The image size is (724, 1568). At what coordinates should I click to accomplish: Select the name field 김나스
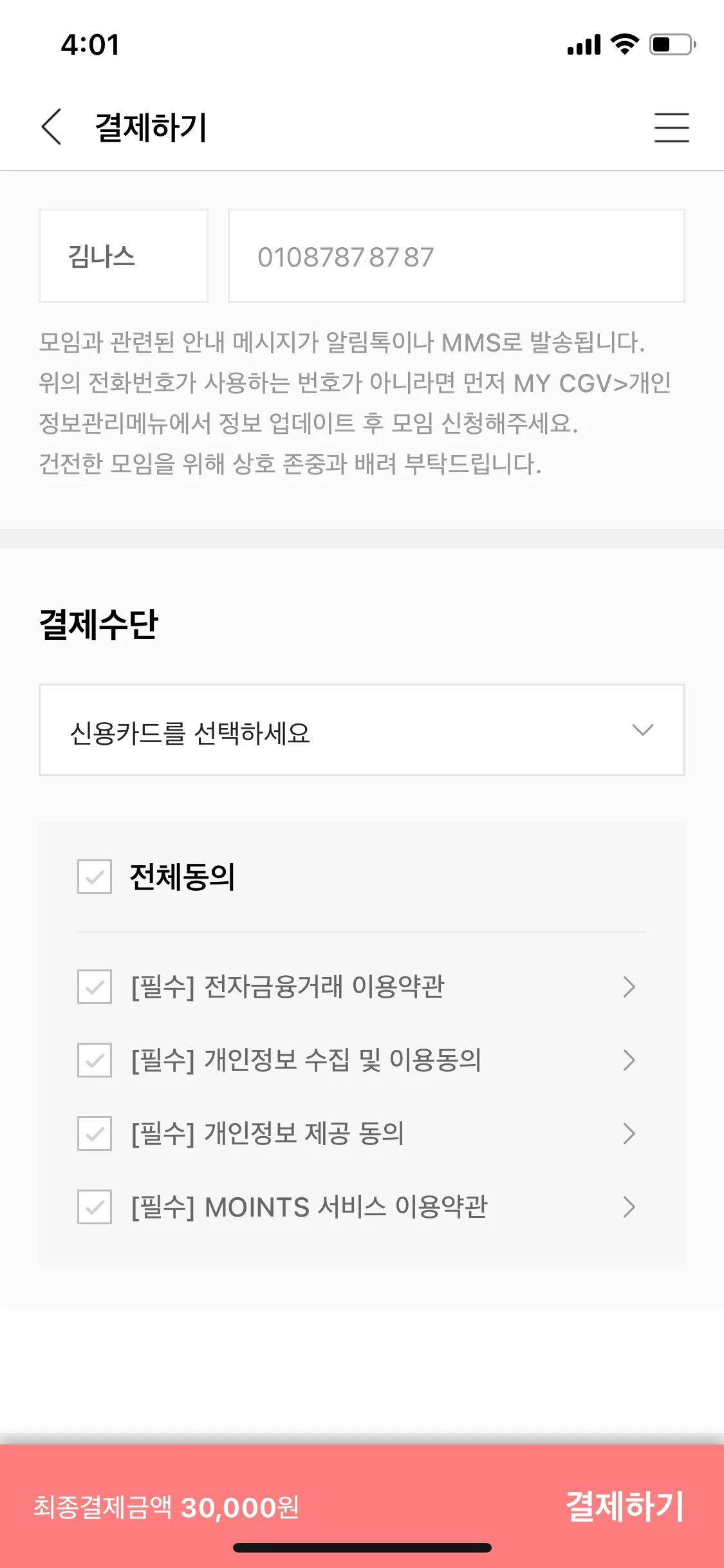pos(124,256)
